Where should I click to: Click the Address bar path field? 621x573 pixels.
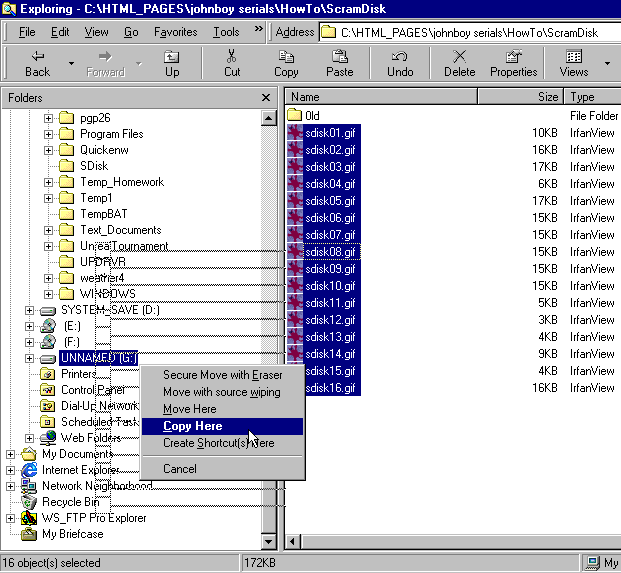[x=470, y=33]
